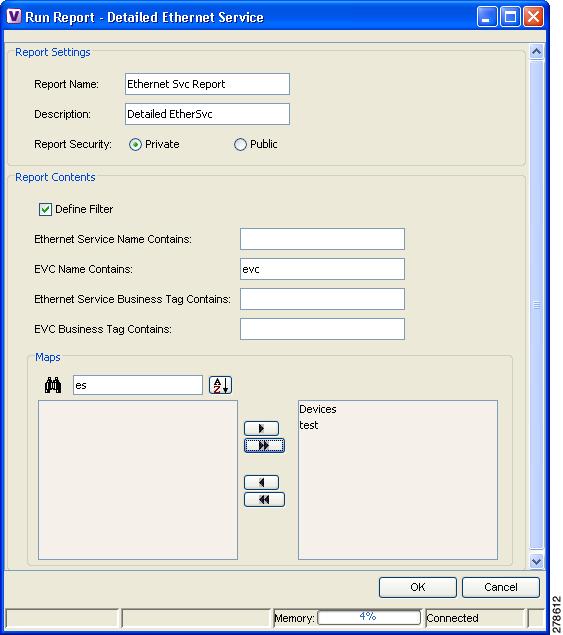Screen dimensions: 563x635
Task: Click the Cancel button
Action: coord(501,587)
